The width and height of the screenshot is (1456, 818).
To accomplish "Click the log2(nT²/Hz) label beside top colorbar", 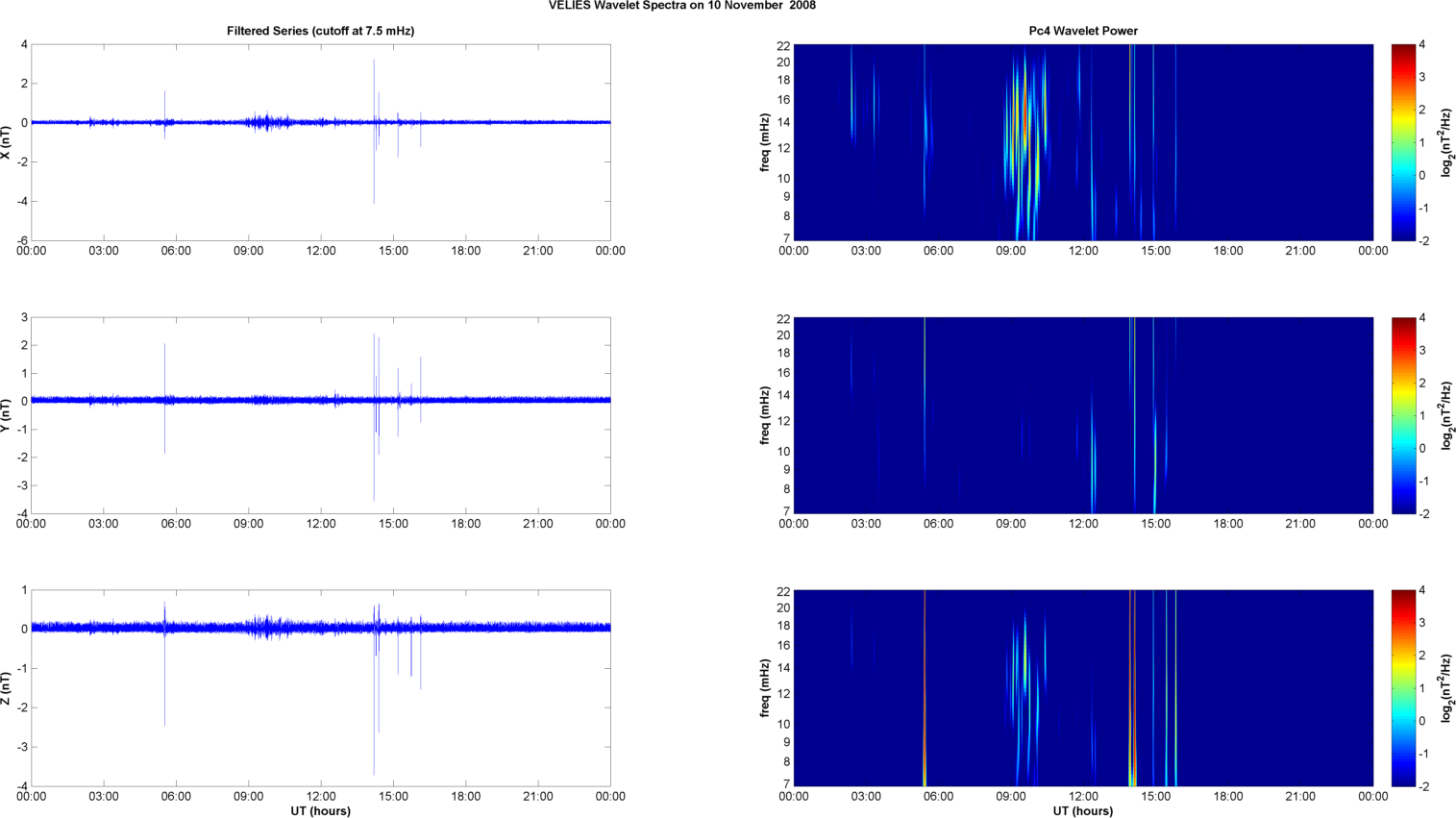I will point(1444,142).
